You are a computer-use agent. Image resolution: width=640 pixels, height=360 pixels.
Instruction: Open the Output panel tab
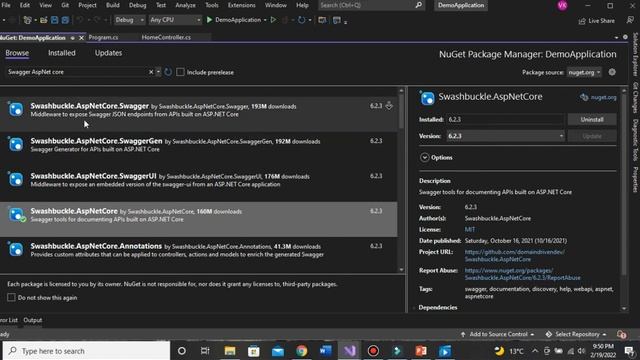(33, 320)
